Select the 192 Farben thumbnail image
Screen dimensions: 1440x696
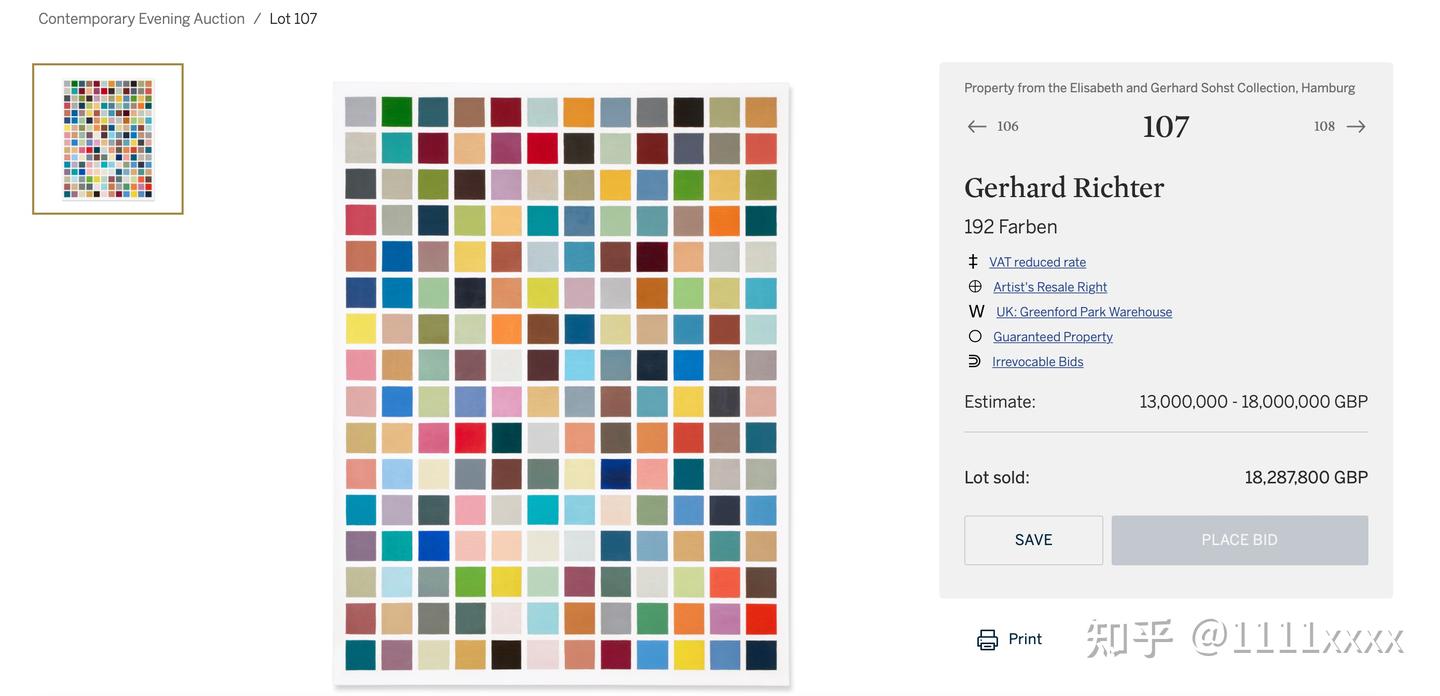pos(108,139)
